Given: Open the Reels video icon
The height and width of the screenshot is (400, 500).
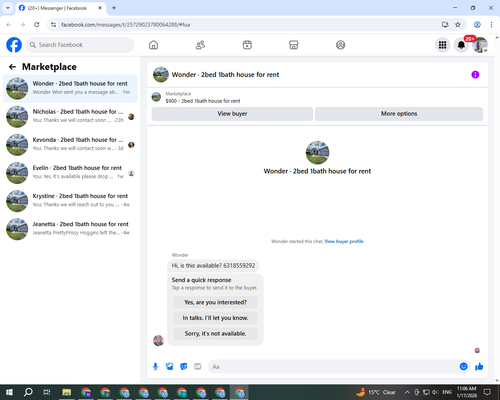Looking at the screenshot, I should coord(247,45).
